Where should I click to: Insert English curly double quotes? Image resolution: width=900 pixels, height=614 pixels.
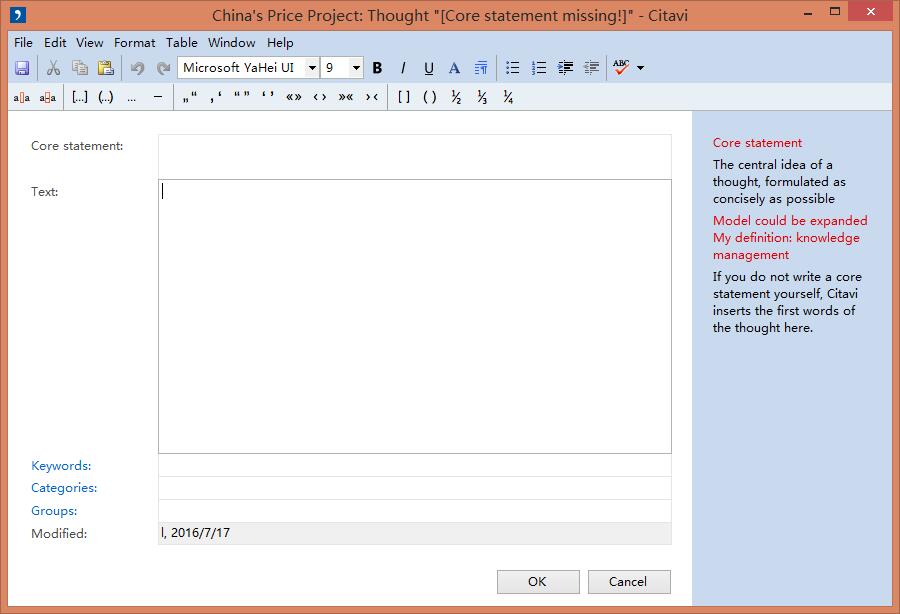(242, 96)
